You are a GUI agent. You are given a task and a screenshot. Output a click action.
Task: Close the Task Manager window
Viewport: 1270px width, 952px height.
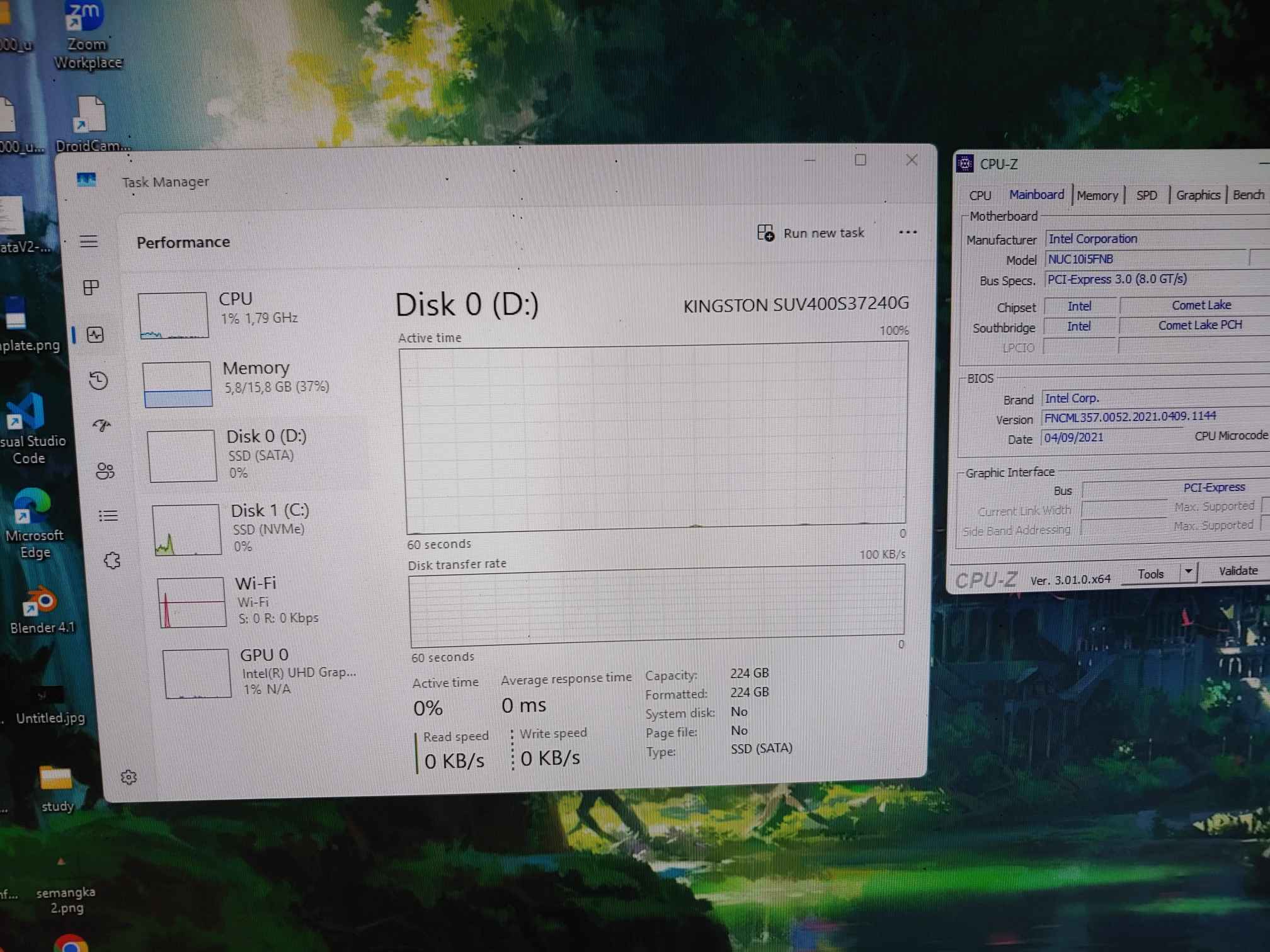pyautogui.click(x=912, y=160)
